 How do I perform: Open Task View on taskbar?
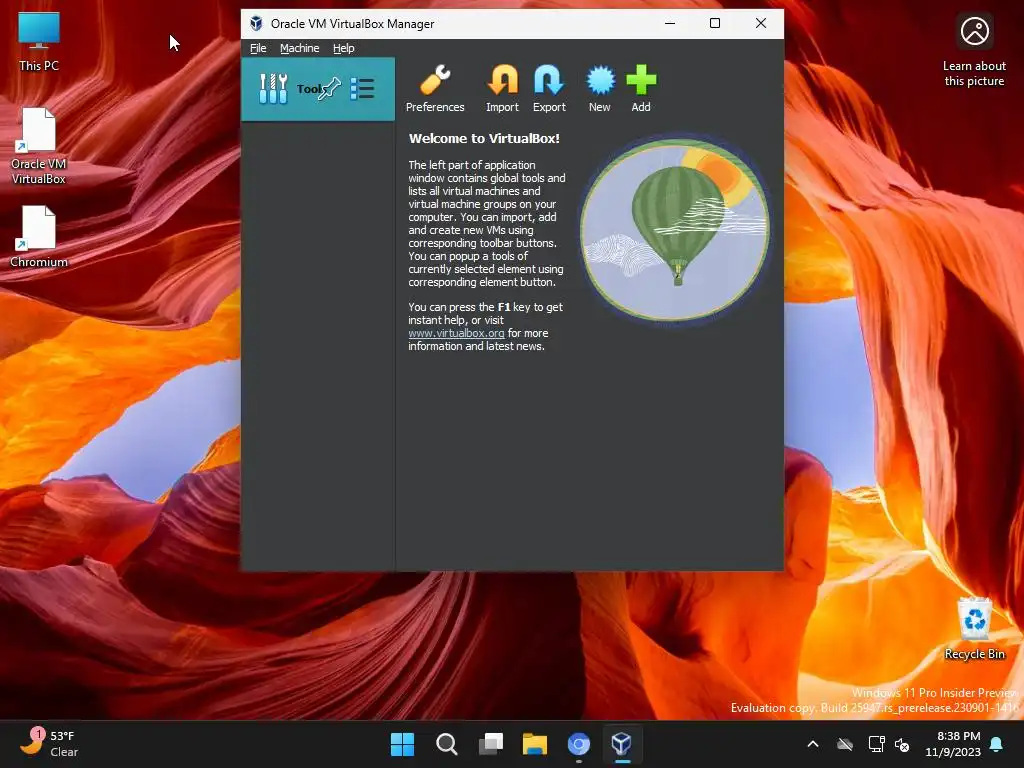click(x=491, y=744)
